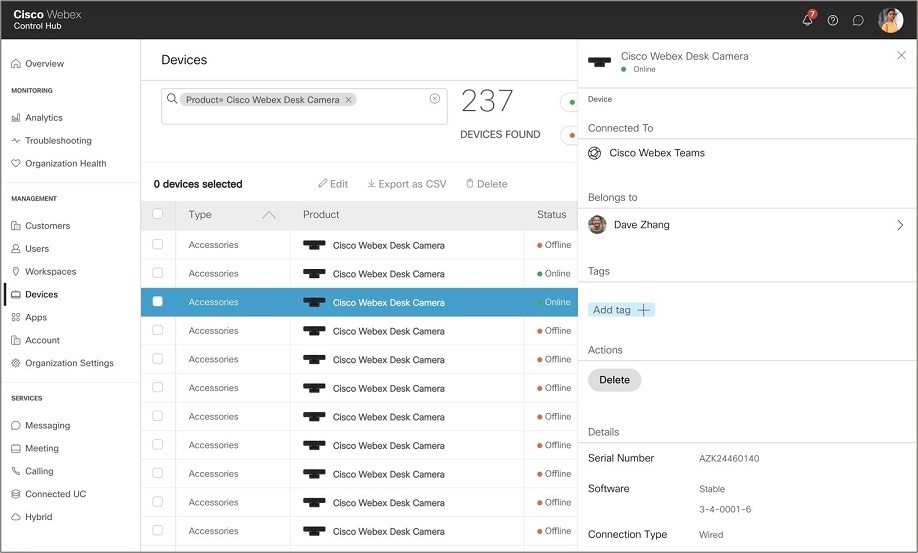This screenshot has height=553, width=918.
Task: Click the plus icon on Add tag
Action: (x=643, y=310)
